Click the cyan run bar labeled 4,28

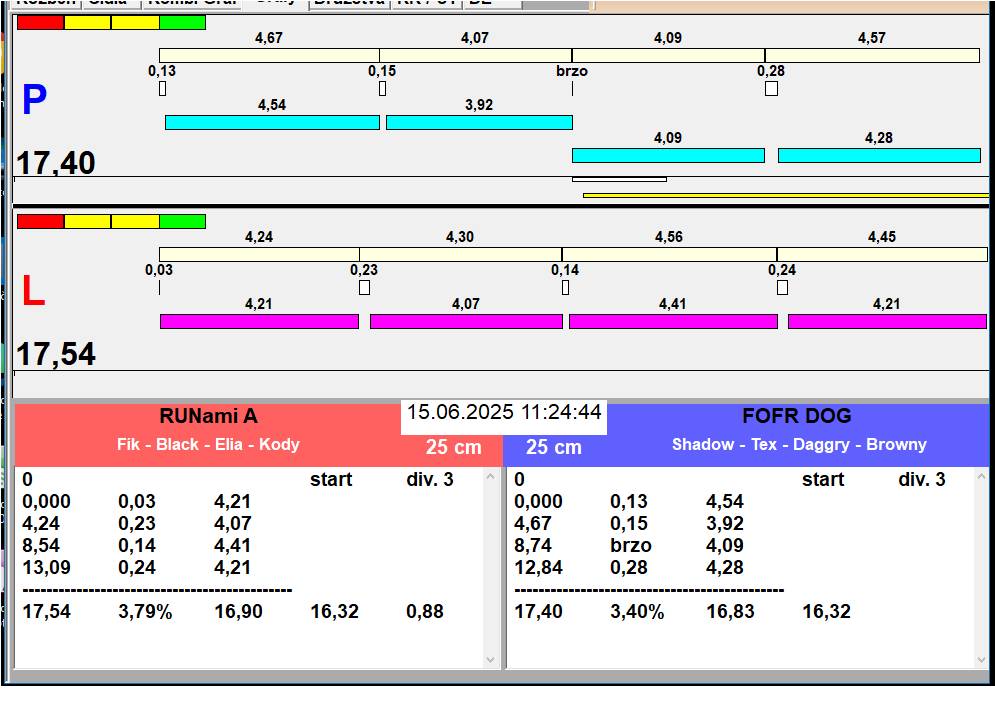pyautogui.click(x=879, y=155)
